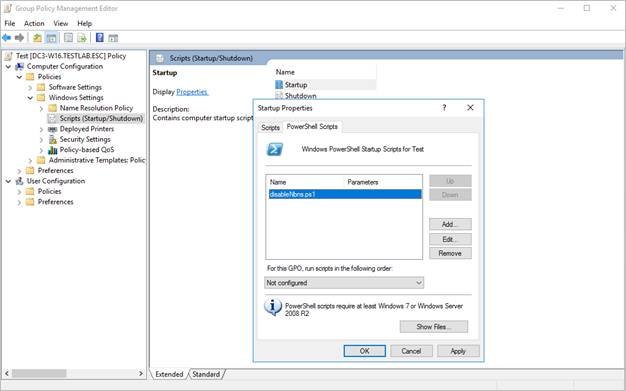Screen dimensions: 626x391
Task: Open the script order Not configured dropdown
Action: 344,283
